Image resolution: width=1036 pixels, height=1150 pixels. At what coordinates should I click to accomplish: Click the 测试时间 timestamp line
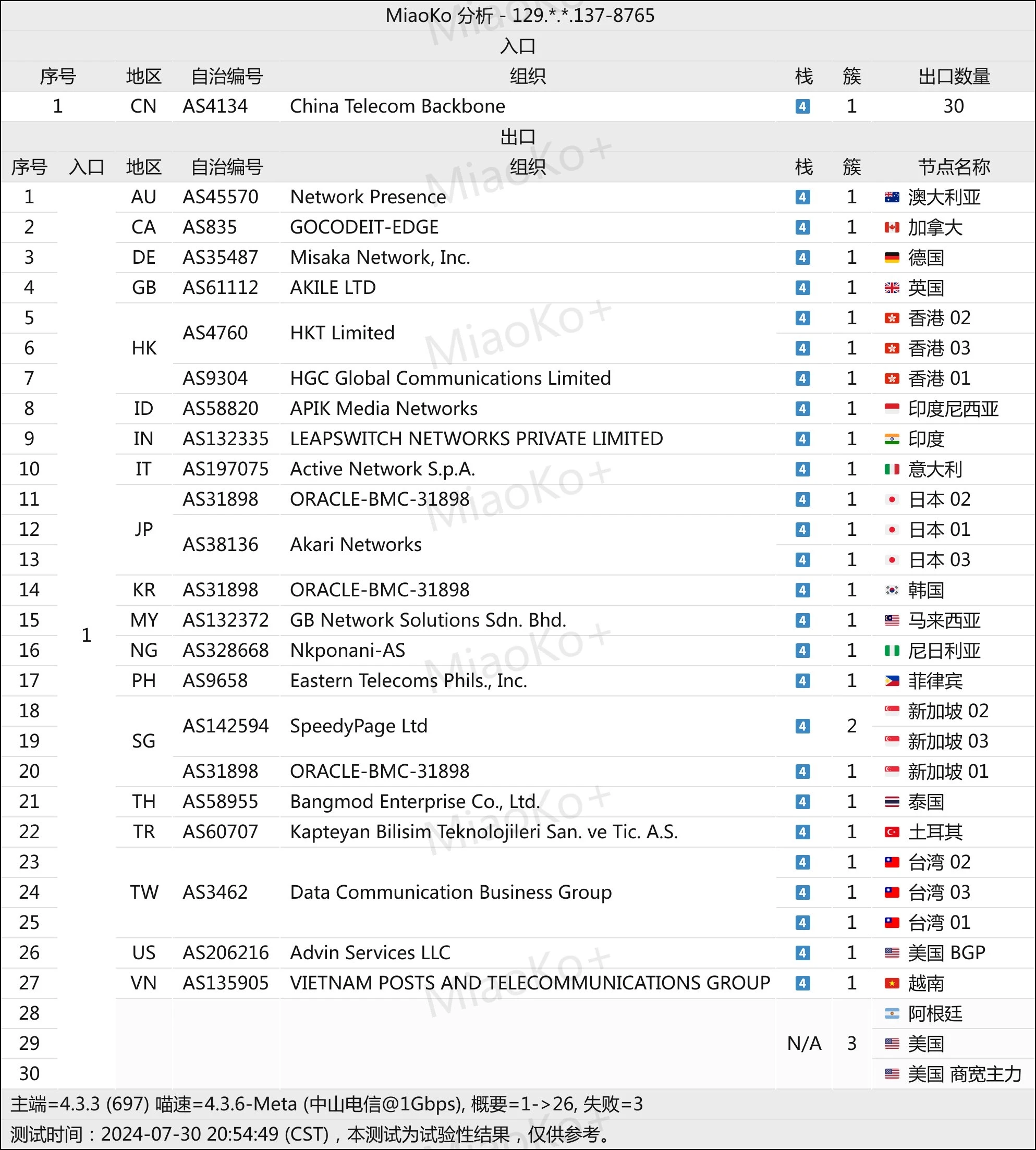pyautogui.click(x=311, y=1134)
